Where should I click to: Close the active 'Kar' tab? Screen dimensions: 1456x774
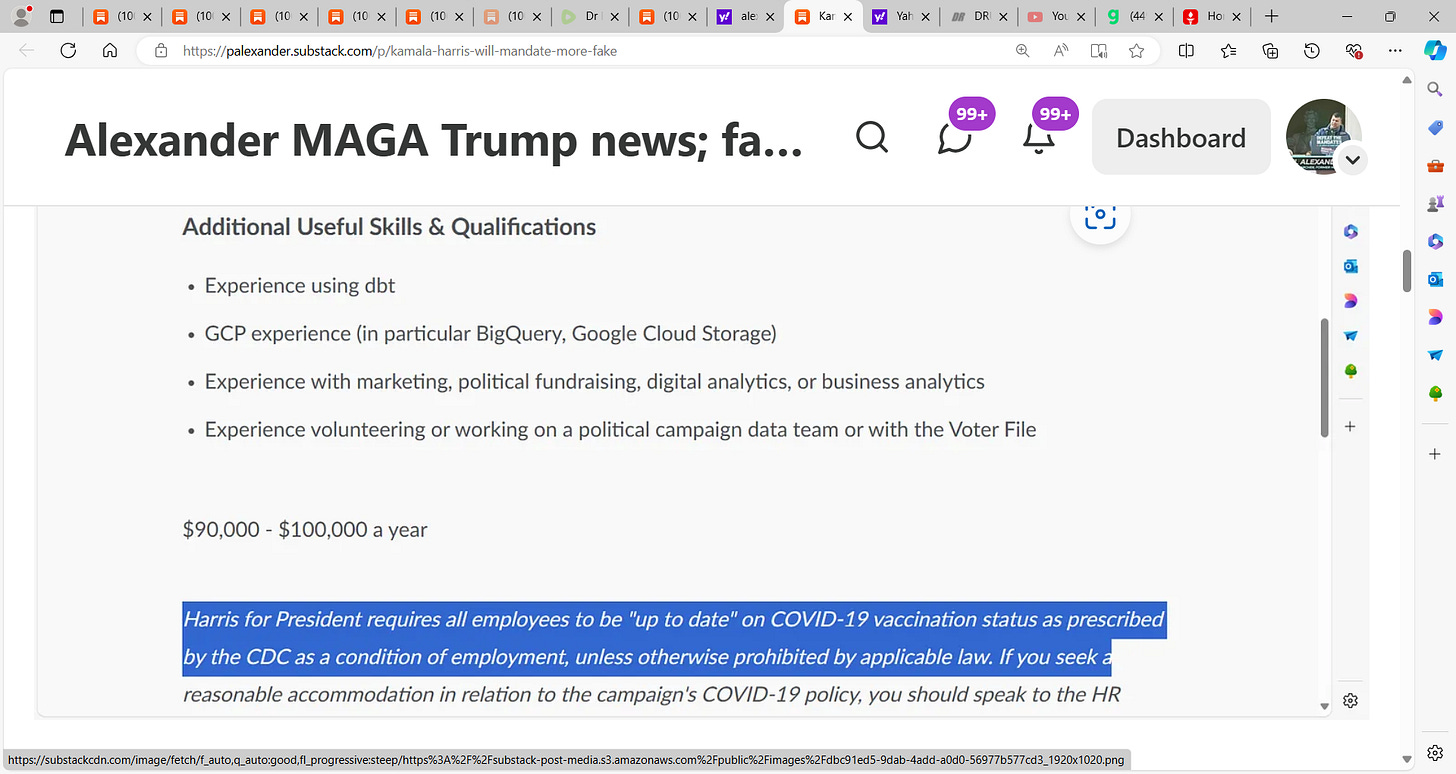click(848, 17)
